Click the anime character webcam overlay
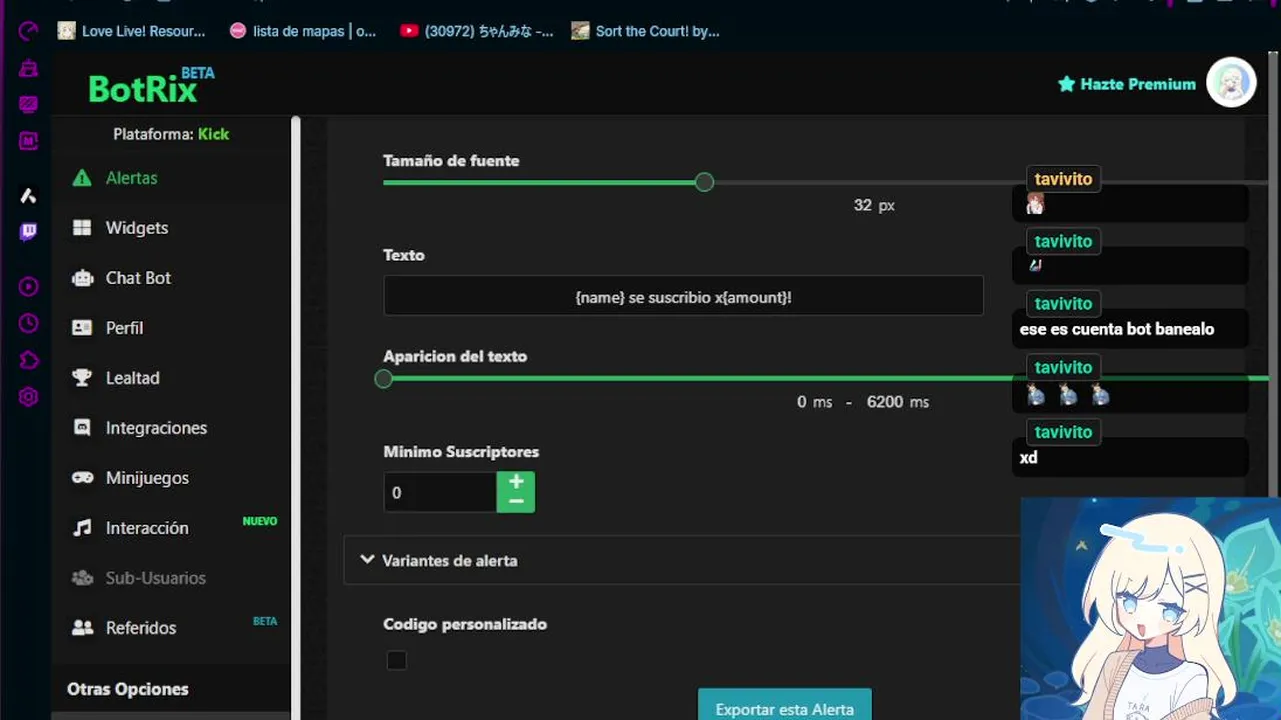This screenshot has height=720, width=1281. point(1150,608)
